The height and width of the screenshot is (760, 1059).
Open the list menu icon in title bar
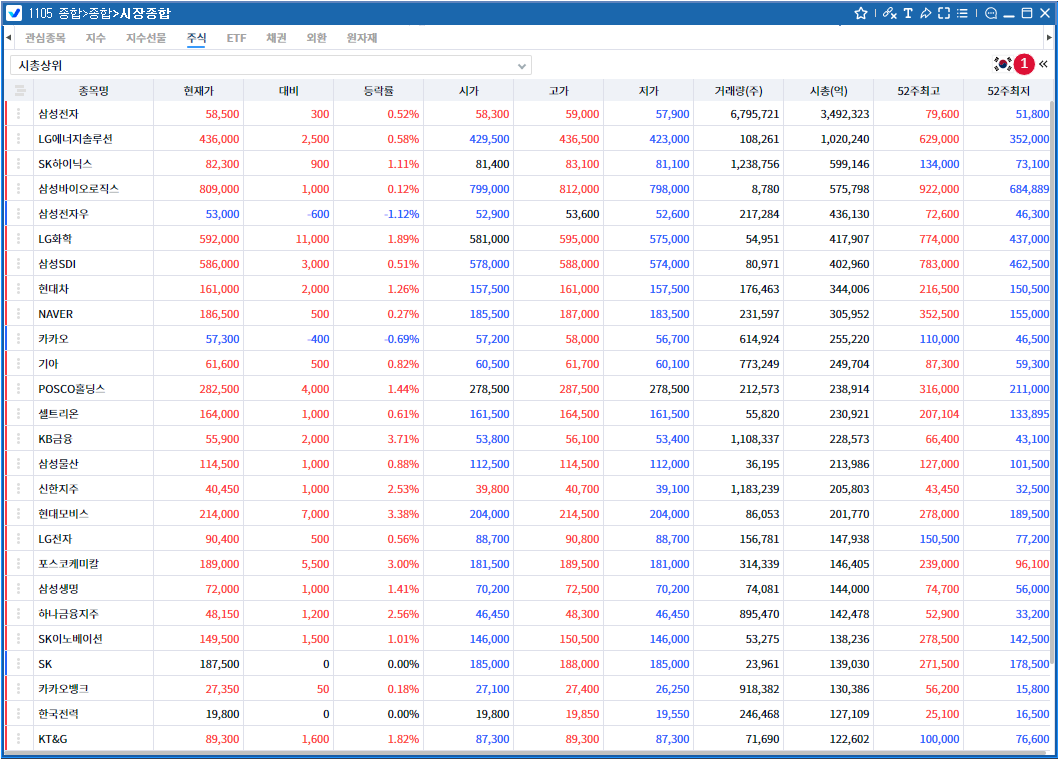(962, 13)
